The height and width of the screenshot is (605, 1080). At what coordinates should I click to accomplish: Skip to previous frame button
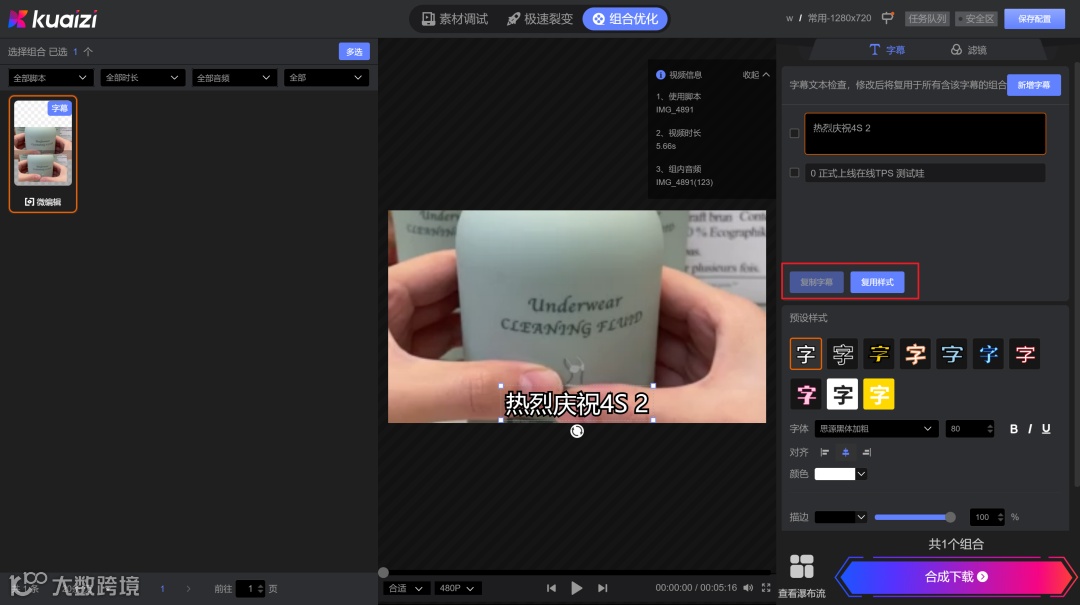click(x=551, y=588)
